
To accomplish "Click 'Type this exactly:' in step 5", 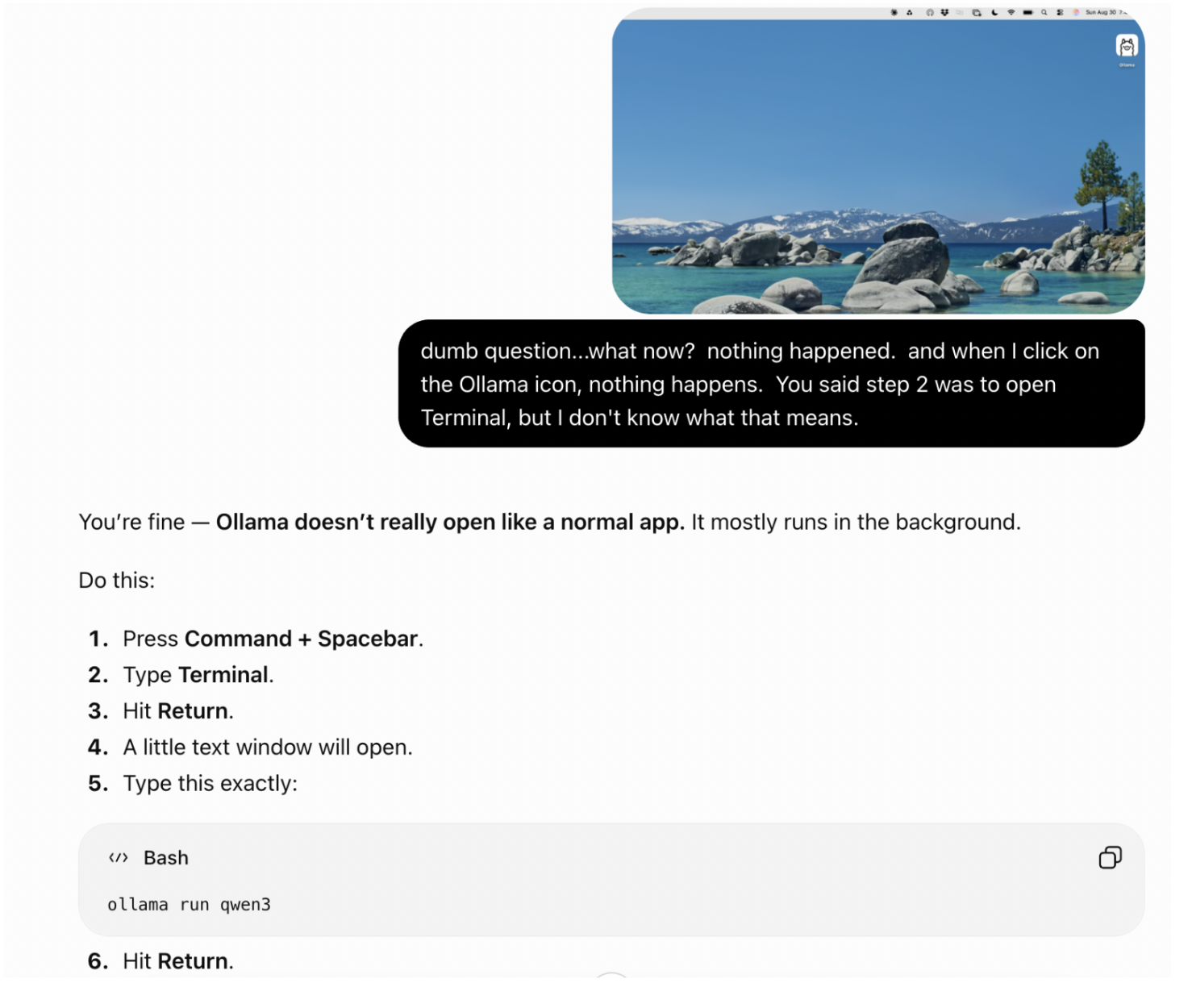I will 210,784.
